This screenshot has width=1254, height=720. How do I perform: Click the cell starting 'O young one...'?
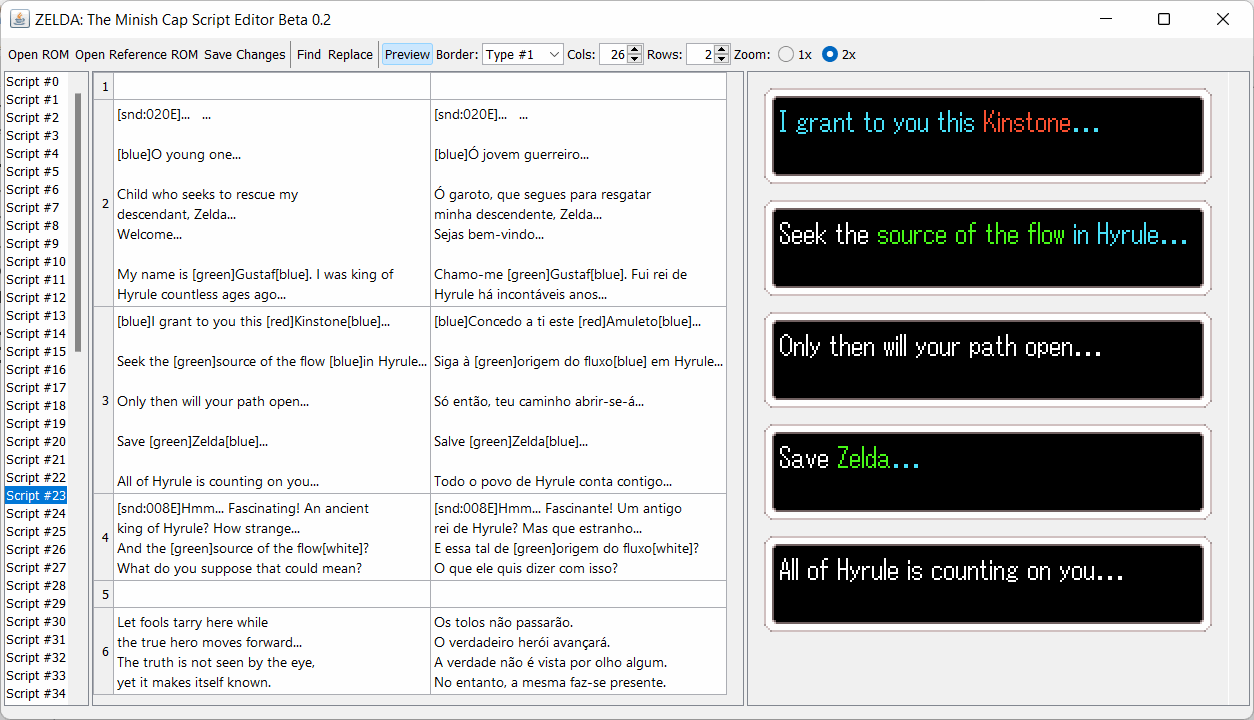click(x=272, y=204)
